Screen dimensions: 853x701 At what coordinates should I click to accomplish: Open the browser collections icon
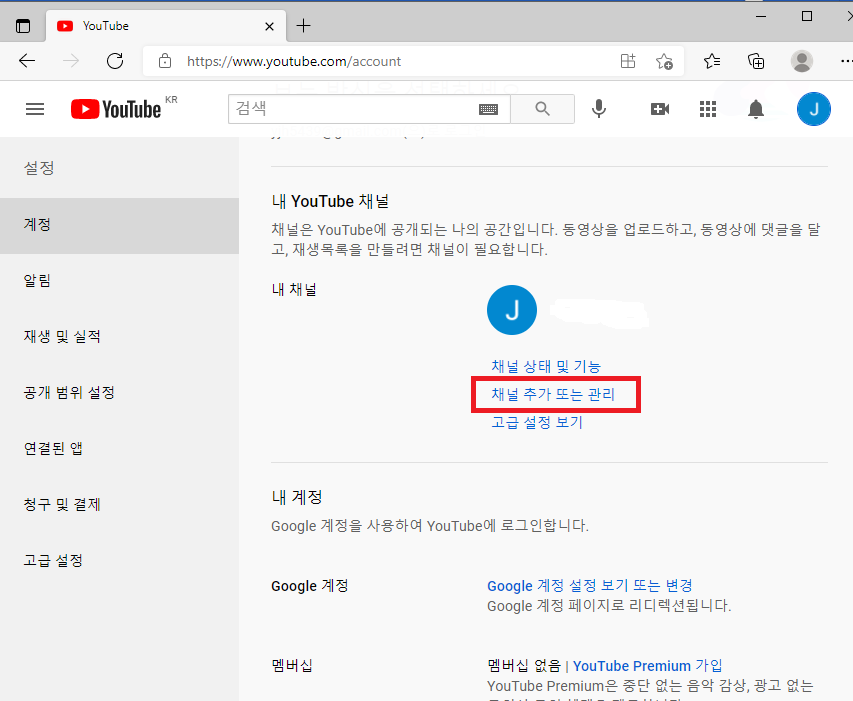(756, 61)
